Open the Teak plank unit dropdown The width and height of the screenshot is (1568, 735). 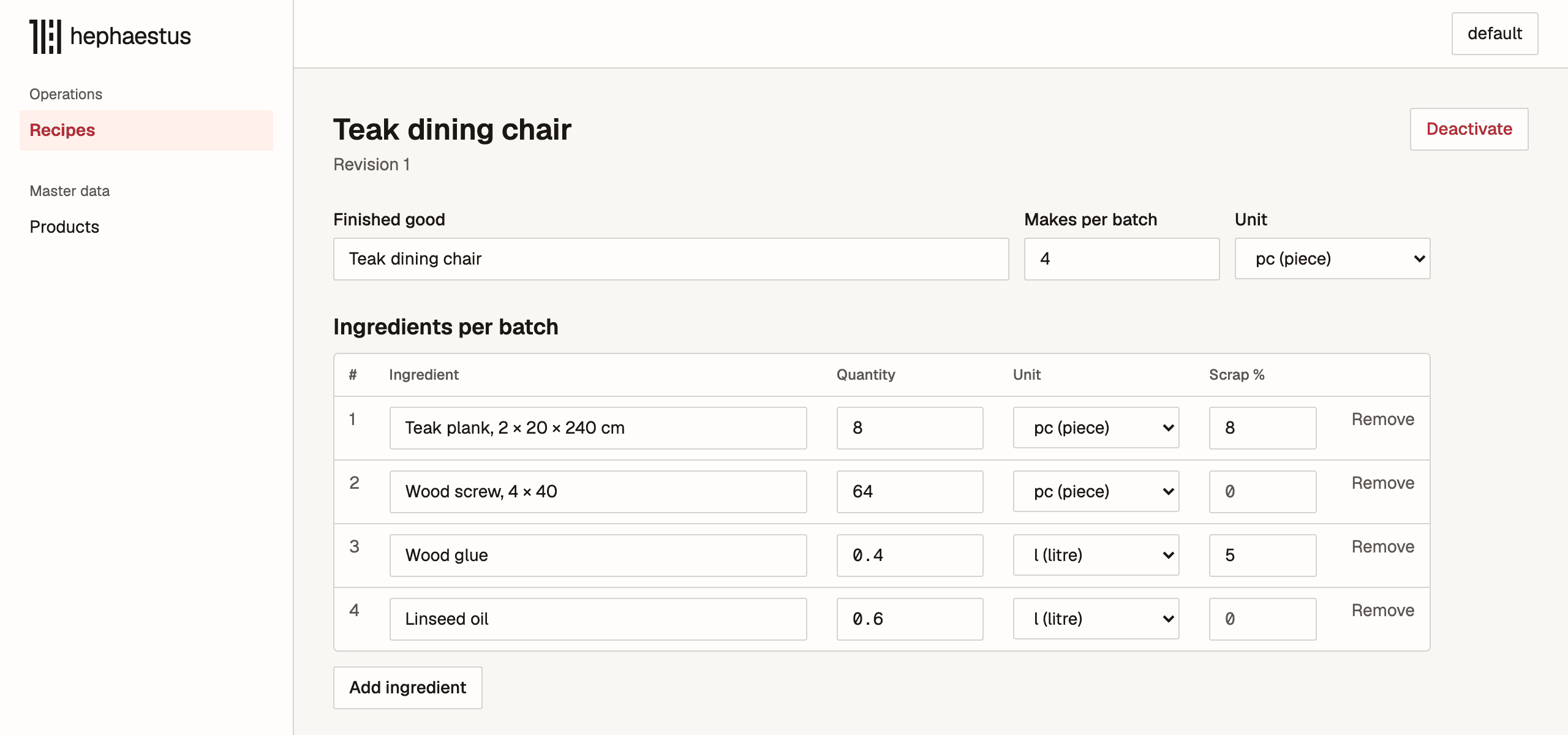[1096, 428]
